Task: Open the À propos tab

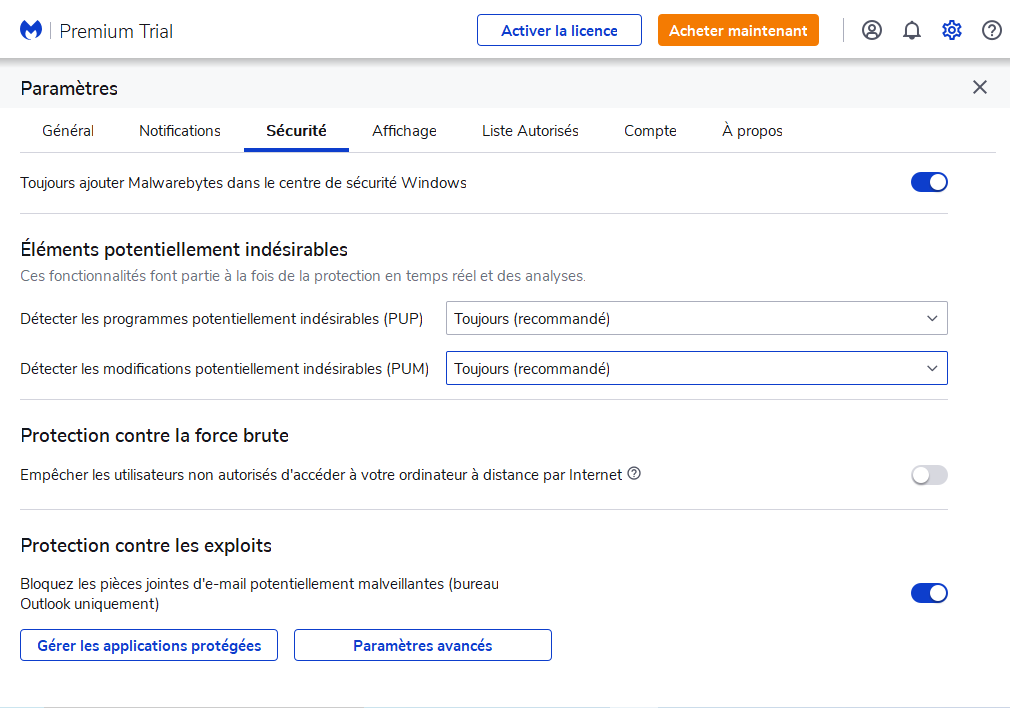Action: click(x=752, y=131)
